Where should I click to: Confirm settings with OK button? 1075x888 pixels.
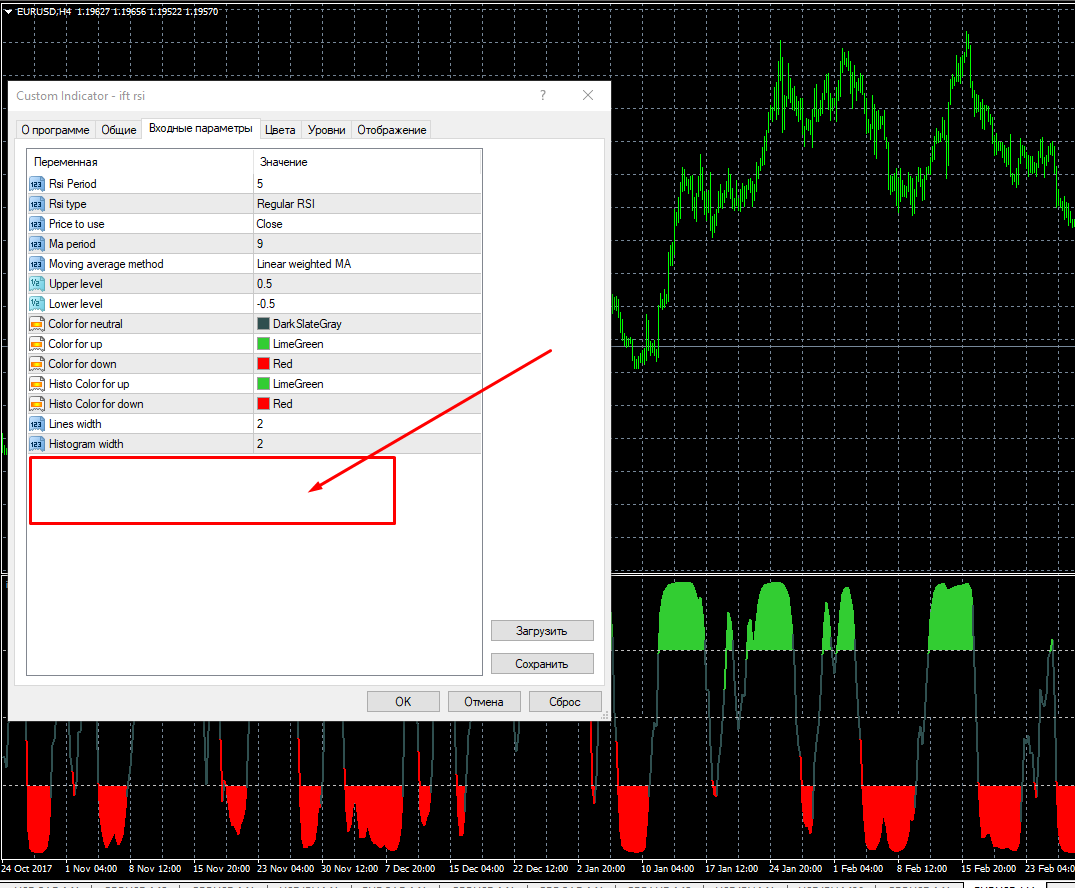[403, 701]
